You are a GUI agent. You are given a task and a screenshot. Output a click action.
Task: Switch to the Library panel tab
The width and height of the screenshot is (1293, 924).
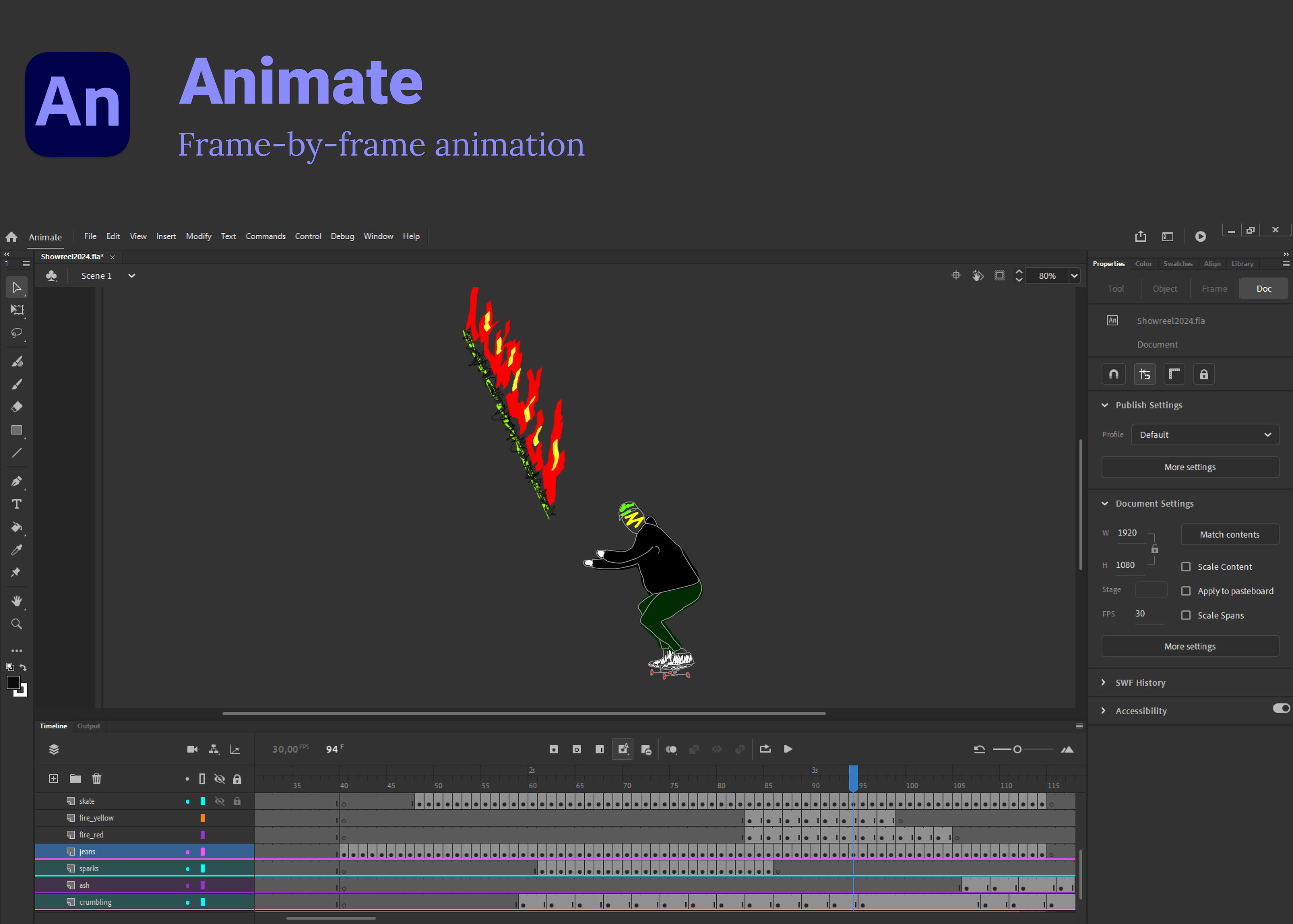tap(1242, 264)
